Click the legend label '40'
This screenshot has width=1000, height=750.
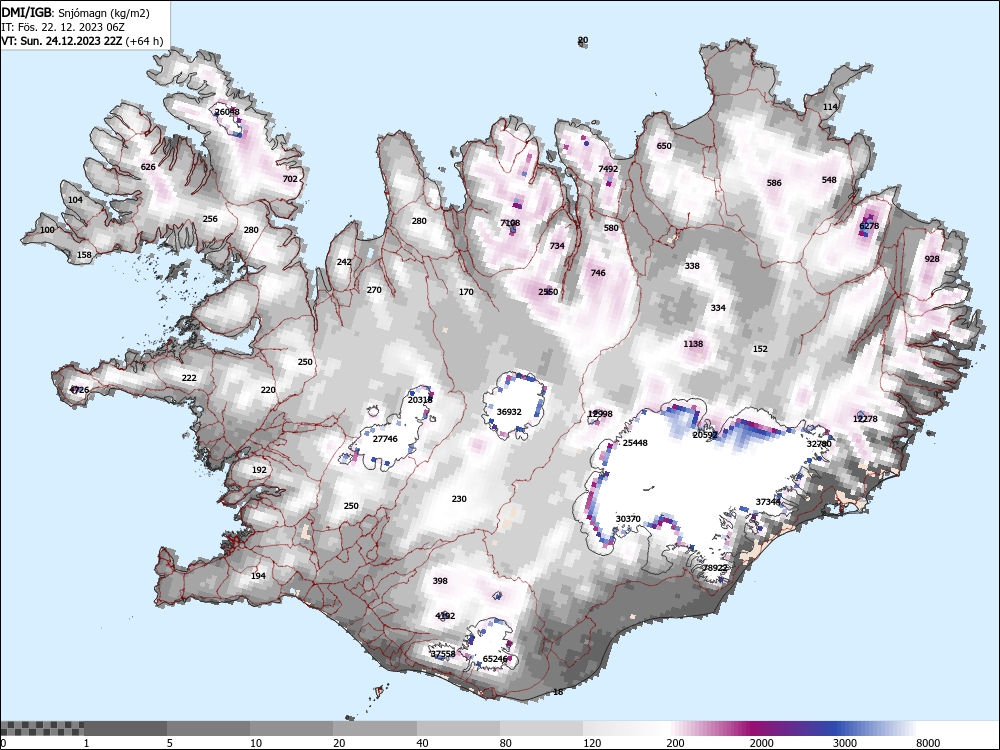click(x=423, y=743)
